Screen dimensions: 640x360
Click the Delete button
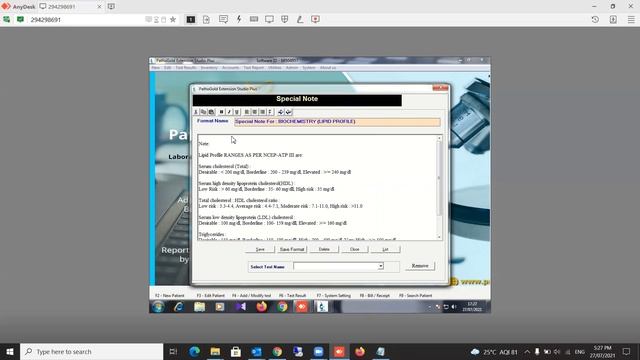[x=324, y=249]
